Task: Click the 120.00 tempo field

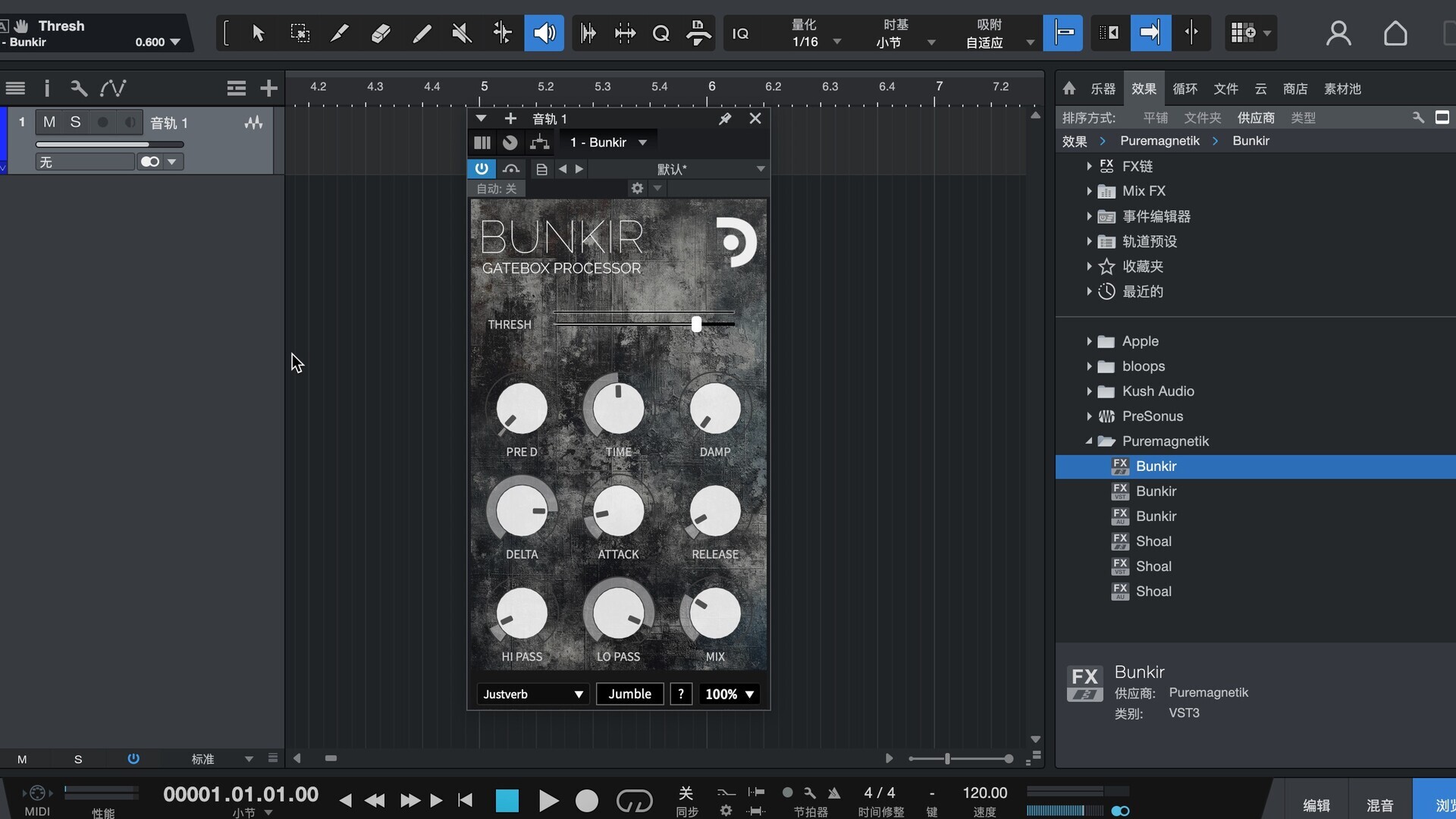Action: [984, 793]
